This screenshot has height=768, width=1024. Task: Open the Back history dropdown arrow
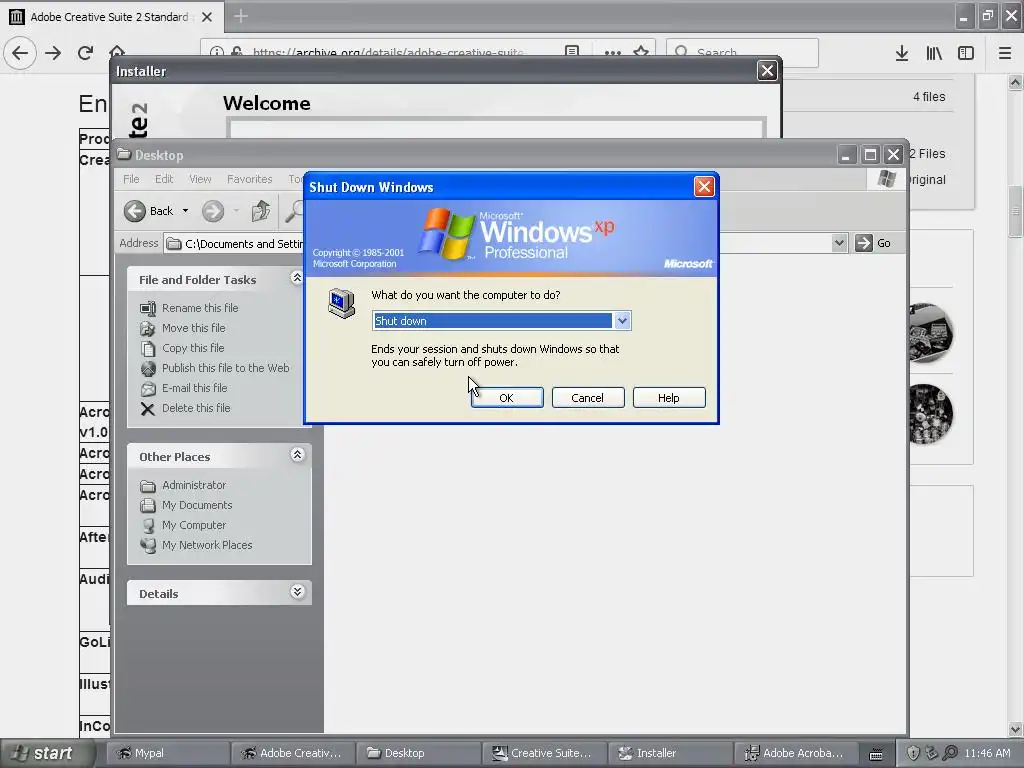[x=185, y=211]
